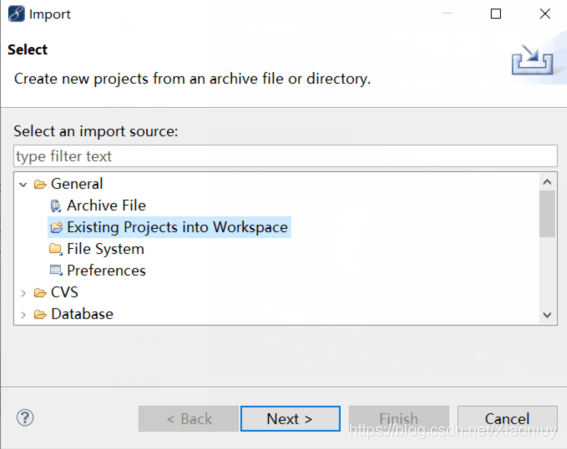Image resolution: width=567 pixels, height=449 pixels.
Task: Click the Import dialog application icon
Action: point(16,14)
